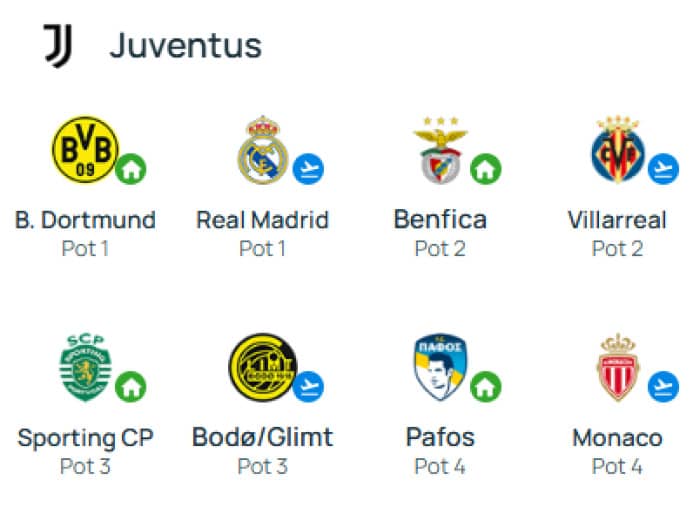
Task: Click away plane badge beside Villarreal
Action: click(663, 169)
